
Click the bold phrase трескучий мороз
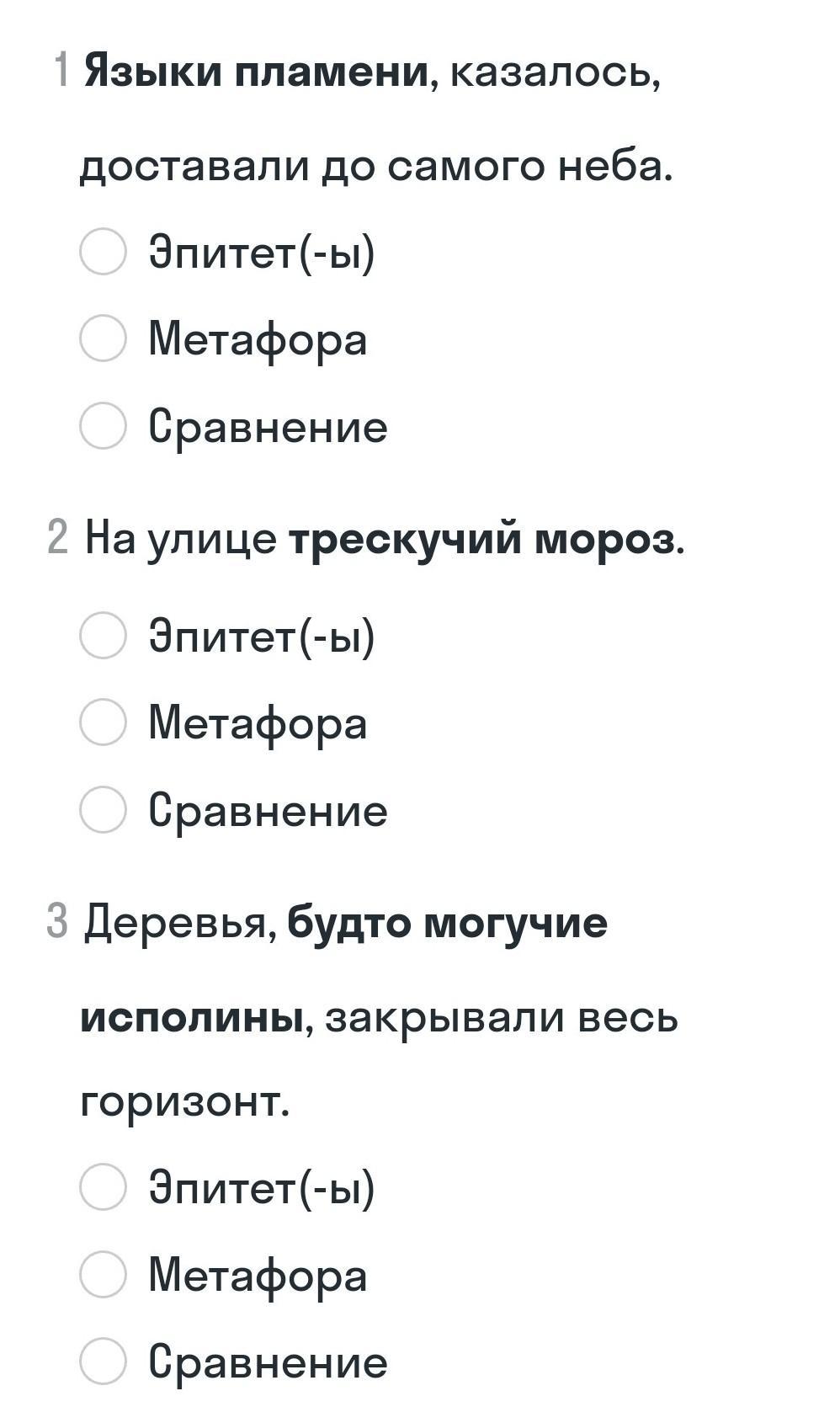481,540
